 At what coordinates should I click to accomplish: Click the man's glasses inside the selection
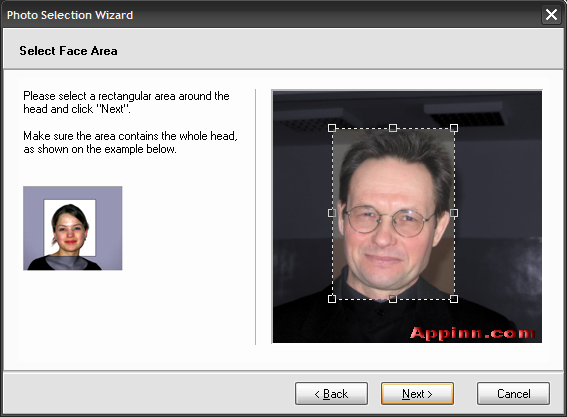pos(389,220)
